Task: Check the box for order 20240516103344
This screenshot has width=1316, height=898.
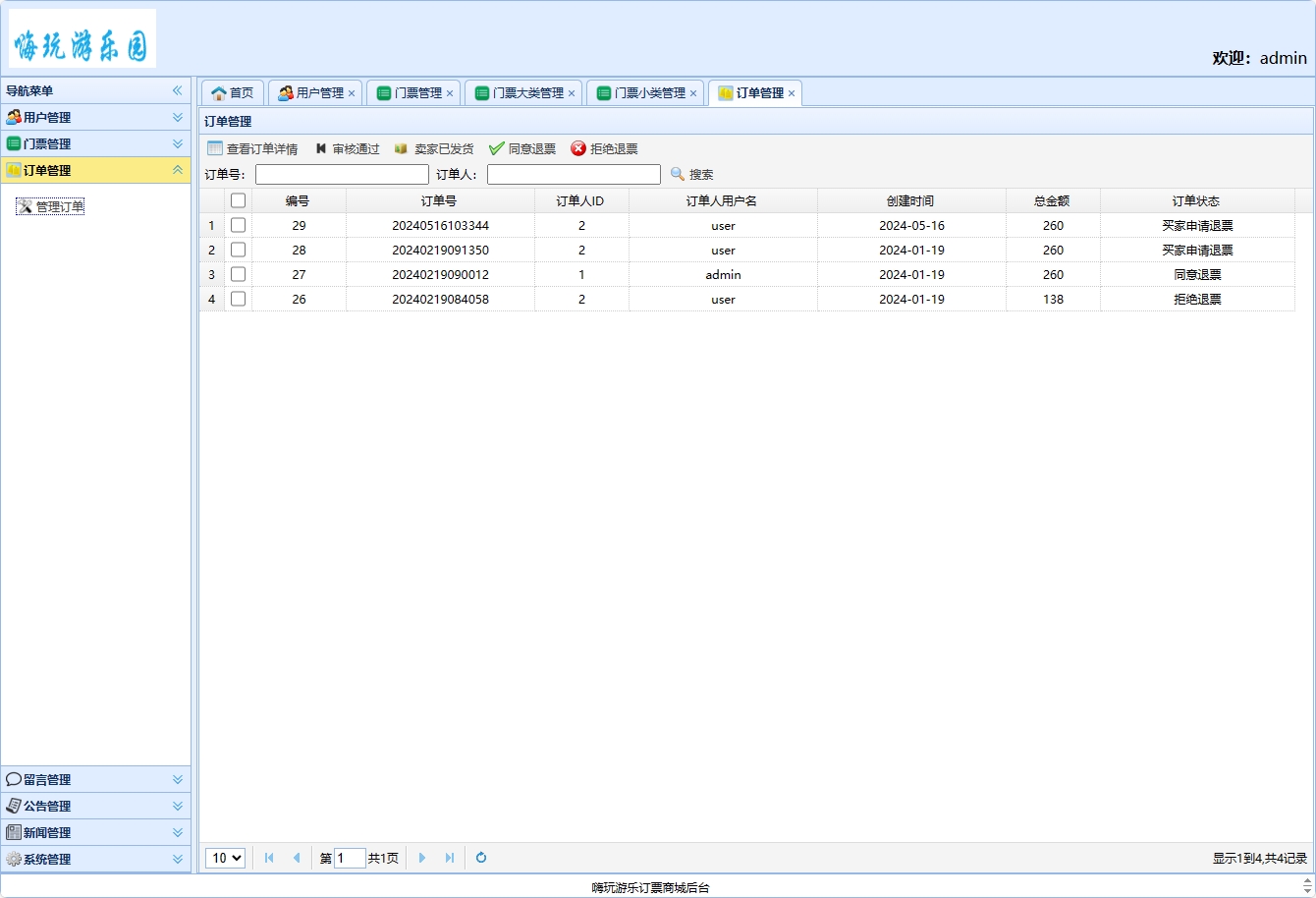Action: (238, 225)
